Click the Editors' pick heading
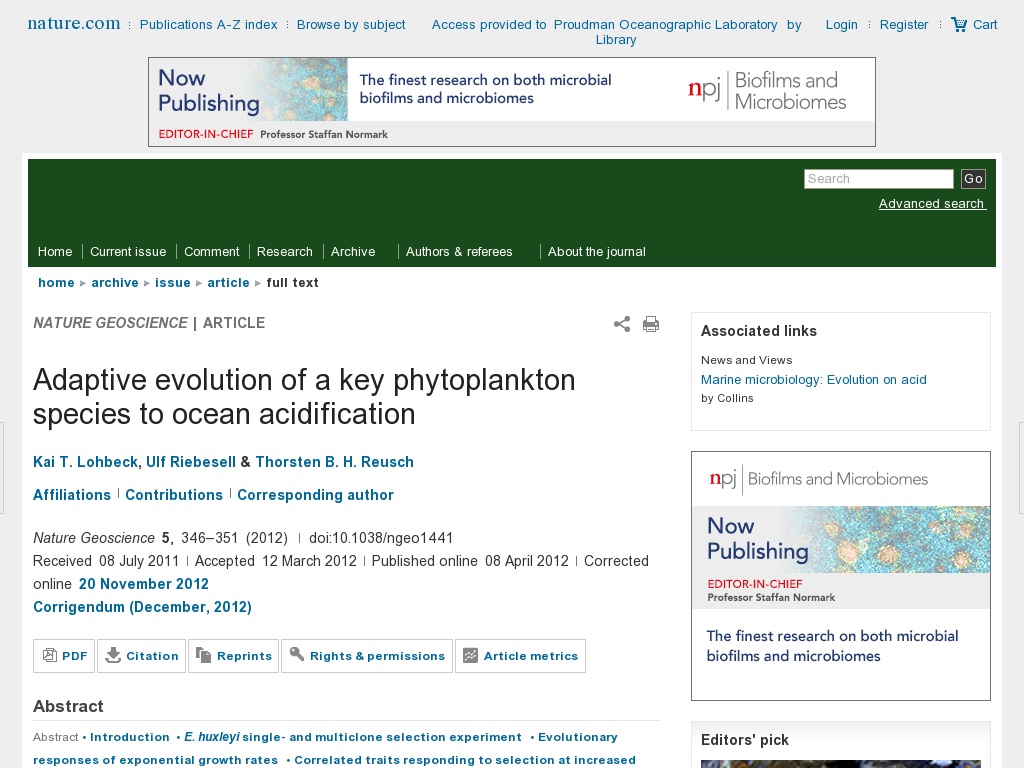Image resolution: width=1024 pixels, height=768 pixels. [744, 740]
